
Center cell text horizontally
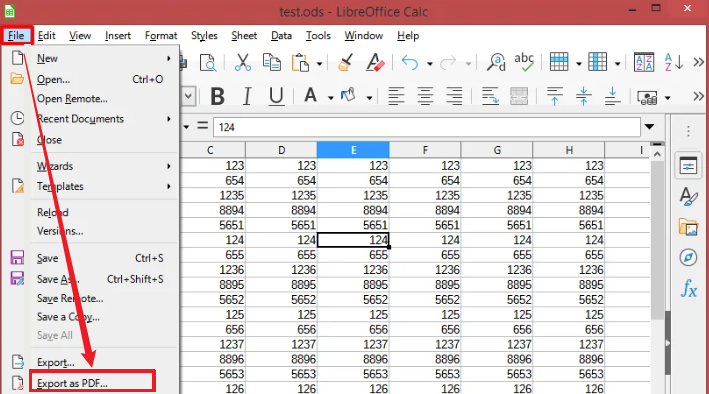[425, 96]
